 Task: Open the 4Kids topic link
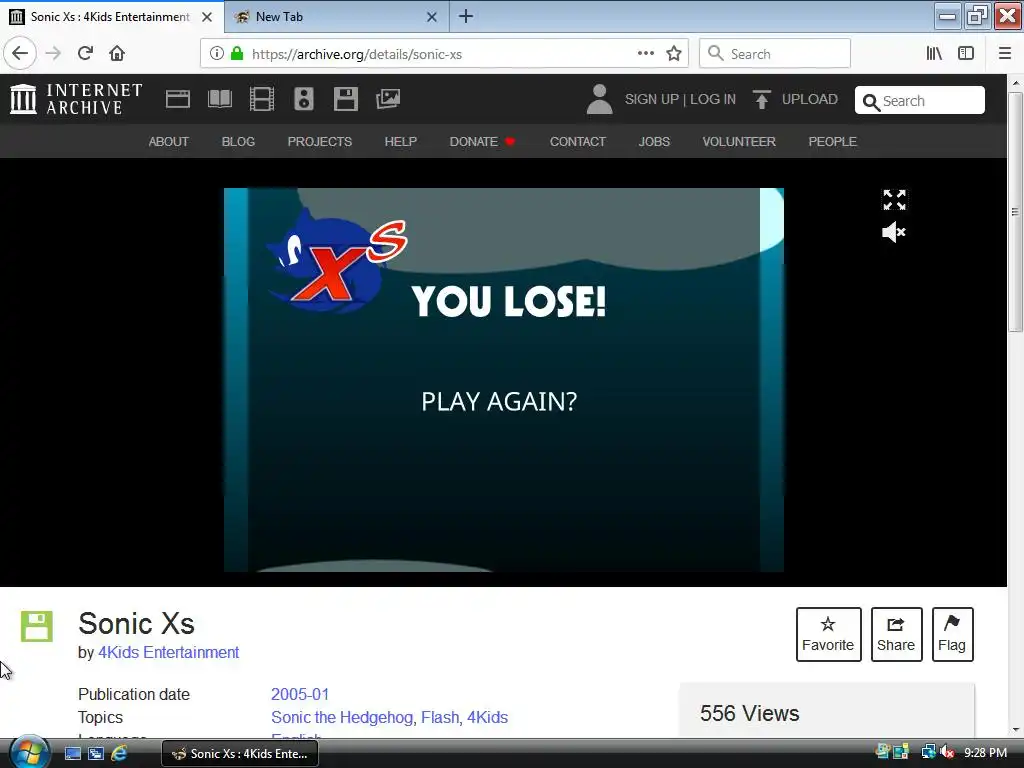[487, 718]
